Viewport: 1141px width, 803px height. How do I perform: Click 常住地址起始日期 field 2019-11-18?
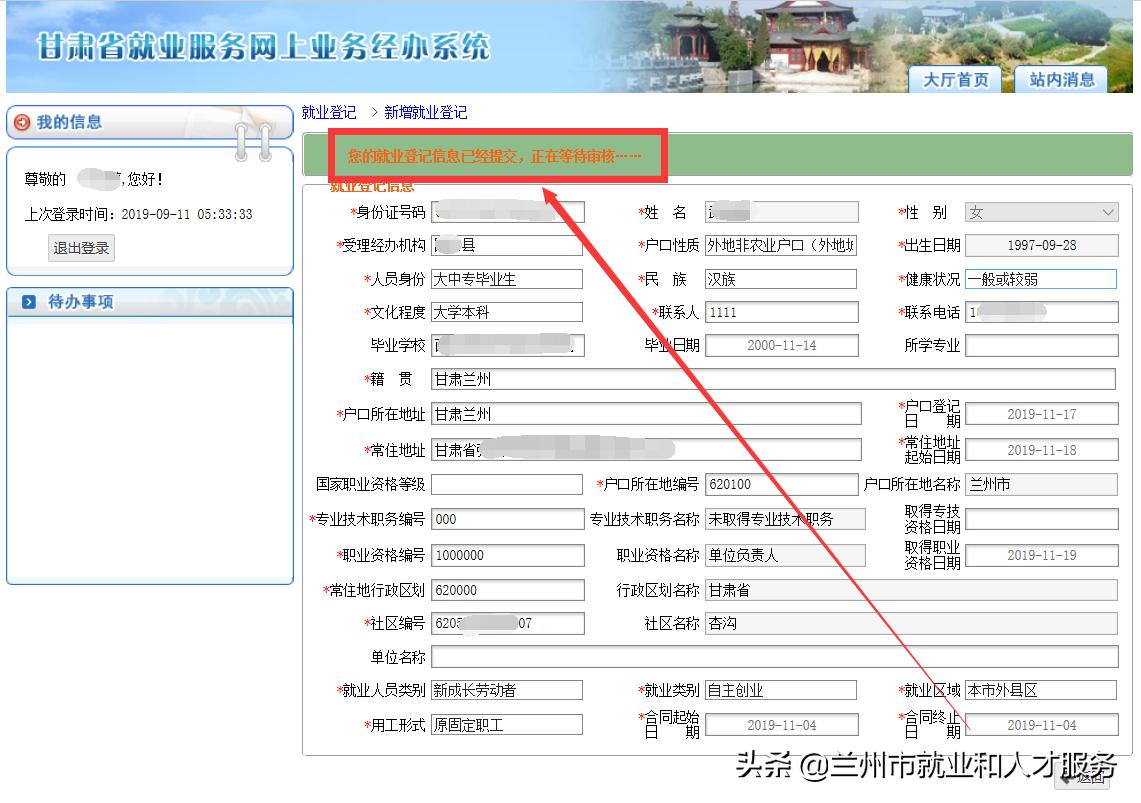tap(1041, 450)
